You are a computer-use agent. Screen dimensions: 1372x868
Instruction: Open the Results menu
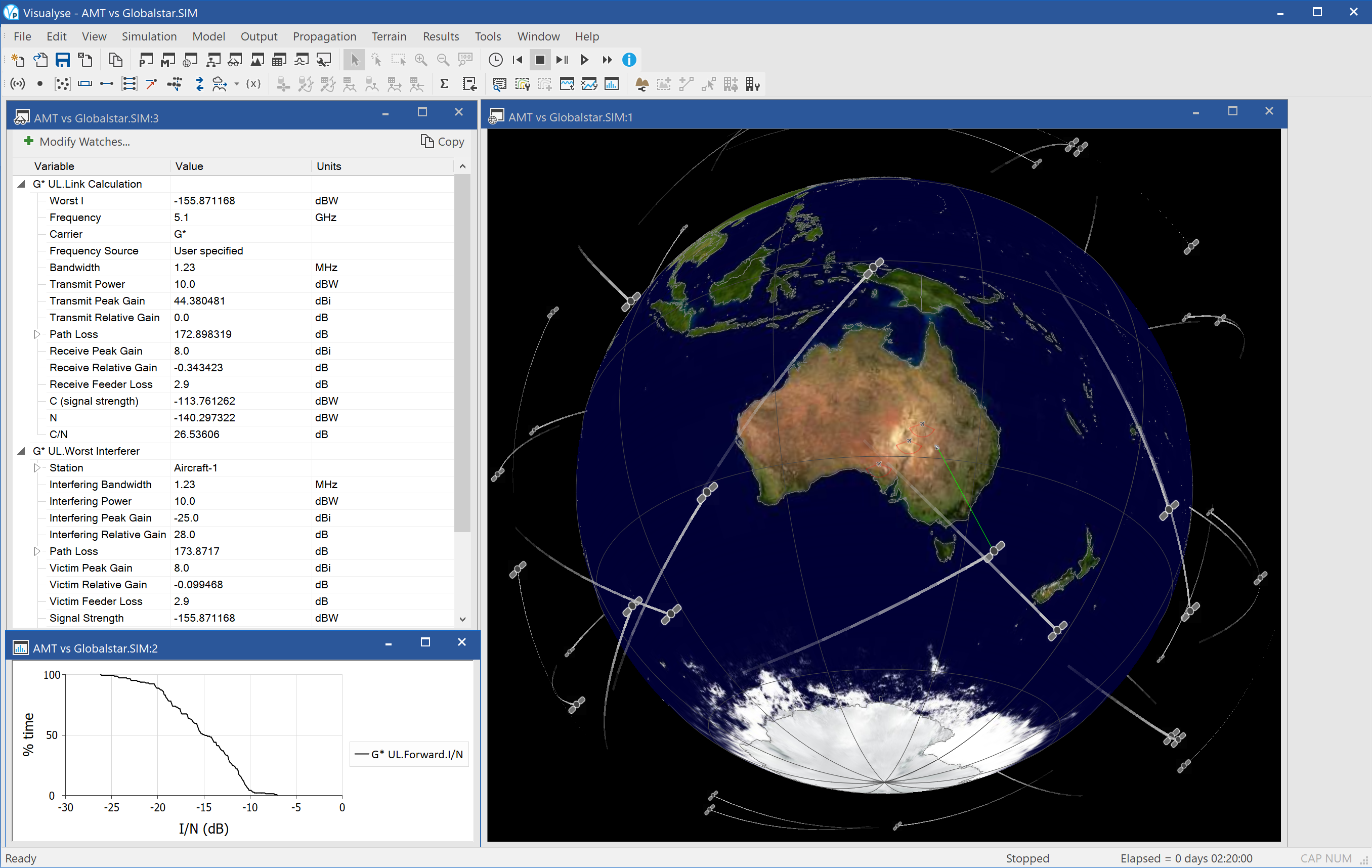coord(440,36)
